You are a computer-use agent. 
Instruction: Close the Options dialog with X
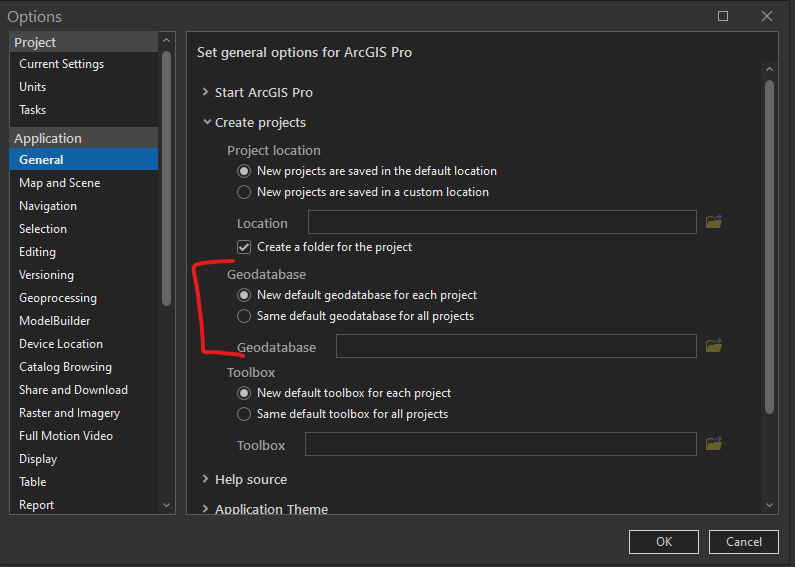(x=766, y=16)
